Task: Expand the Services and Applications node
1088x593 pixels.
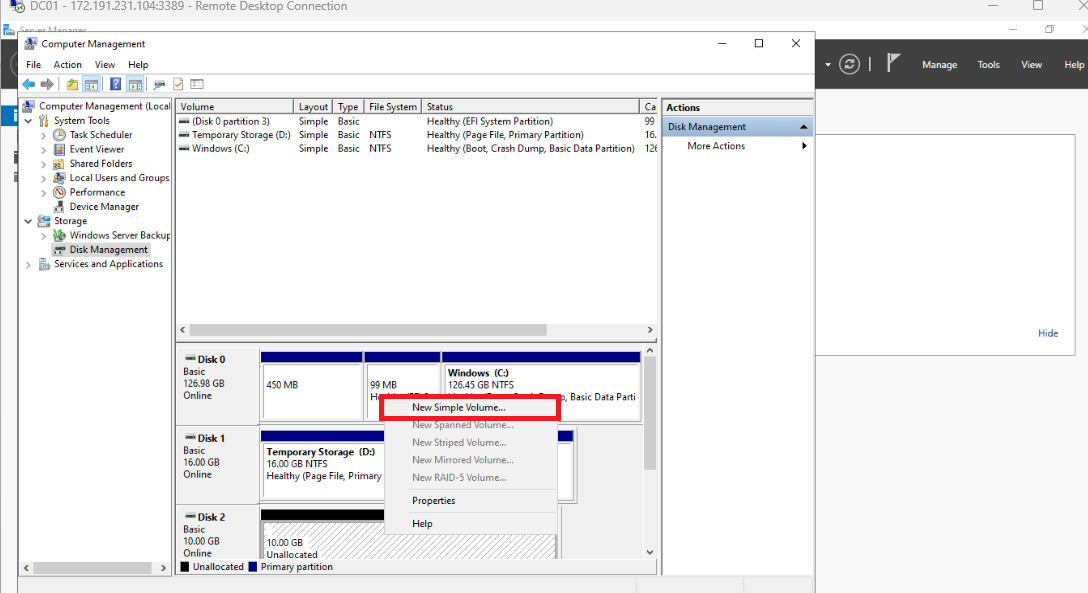Action: pyautogui.click(x=28, y=265)
